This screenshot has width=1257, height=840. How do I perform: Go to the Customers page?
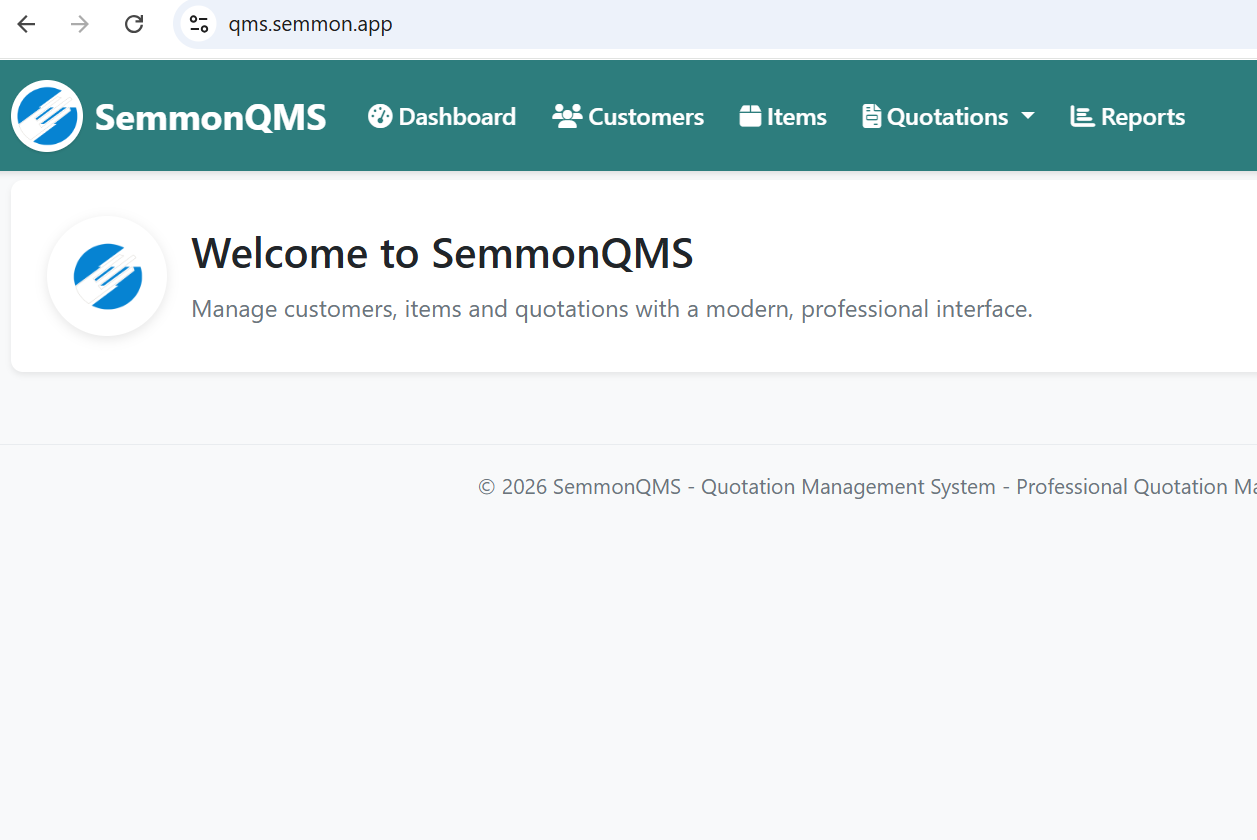click(645, 117)
